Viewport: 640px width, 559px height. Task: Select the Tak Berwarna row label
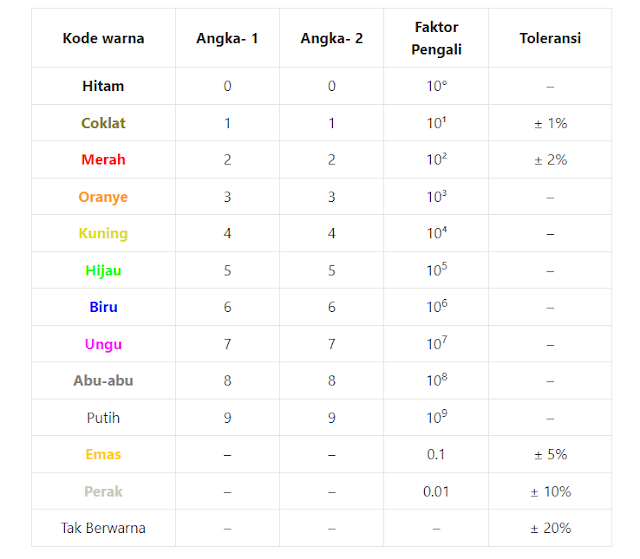pyautogui.click(x=103, y=528)
